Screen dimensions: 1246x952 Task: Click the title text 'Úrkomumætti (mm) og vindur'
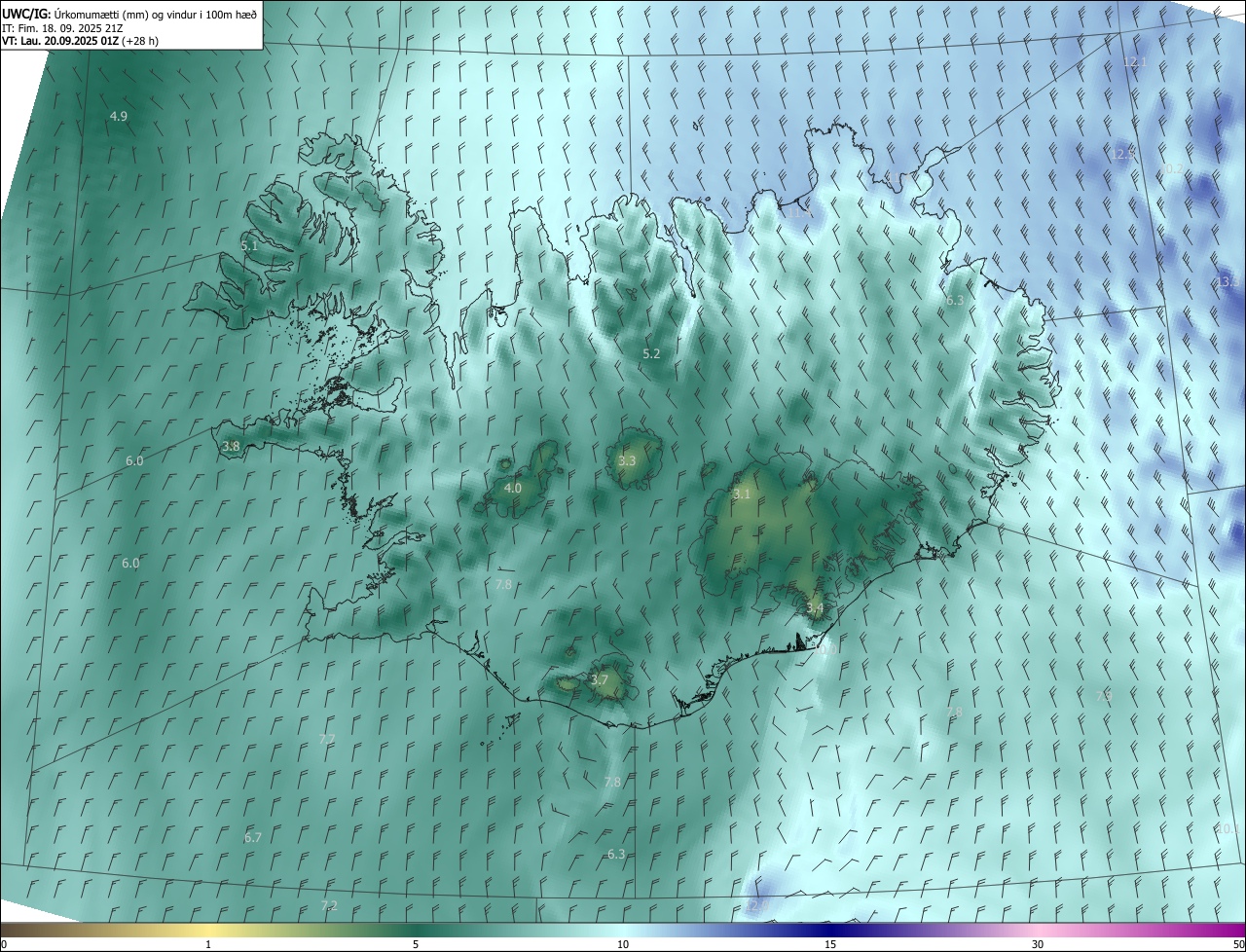click(x=128, y=14)
